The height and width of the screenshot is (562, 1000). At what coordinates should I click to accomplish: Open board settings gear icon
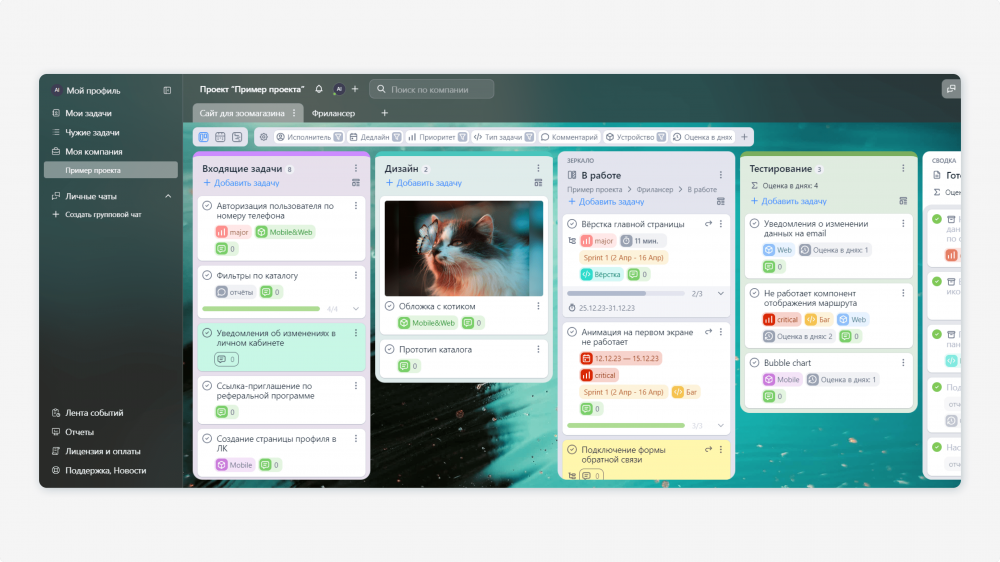263,137
